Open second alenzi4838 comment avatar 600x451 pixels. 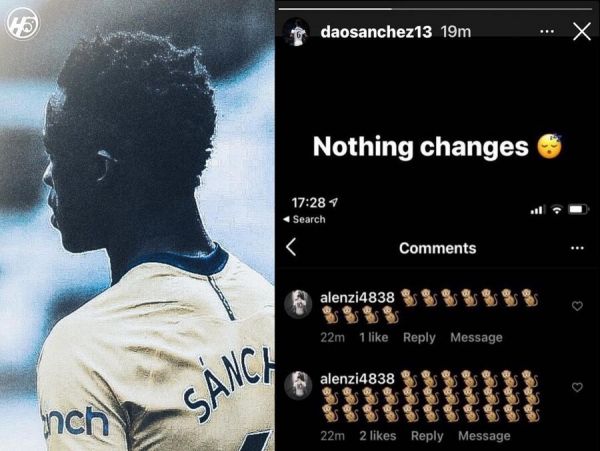click(298, 385)
